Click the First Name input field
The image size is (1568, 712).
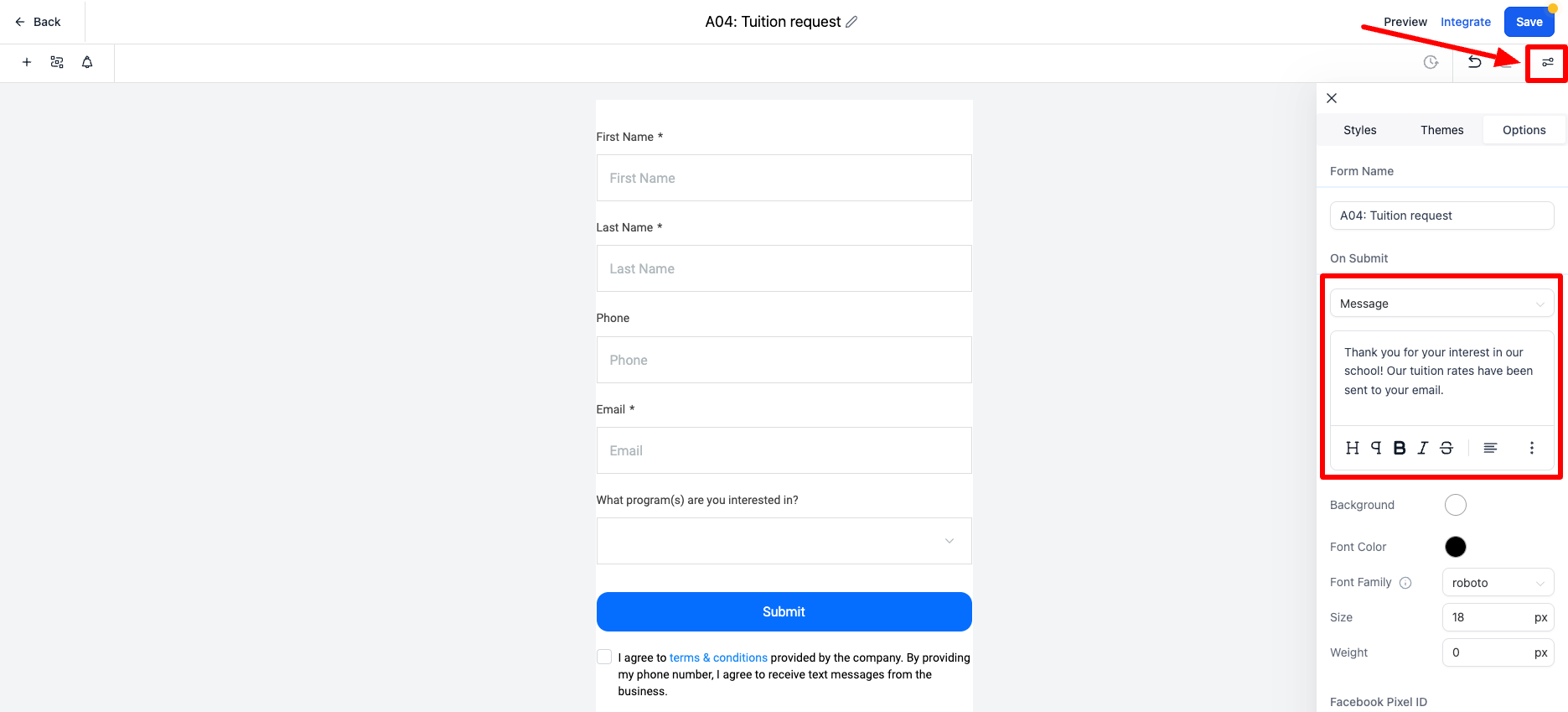coord(784,178)
